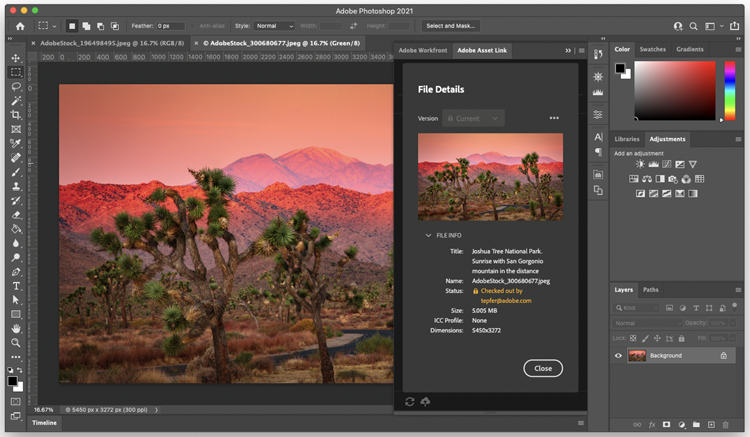Select the Hand tool

[x=16, y=328]
